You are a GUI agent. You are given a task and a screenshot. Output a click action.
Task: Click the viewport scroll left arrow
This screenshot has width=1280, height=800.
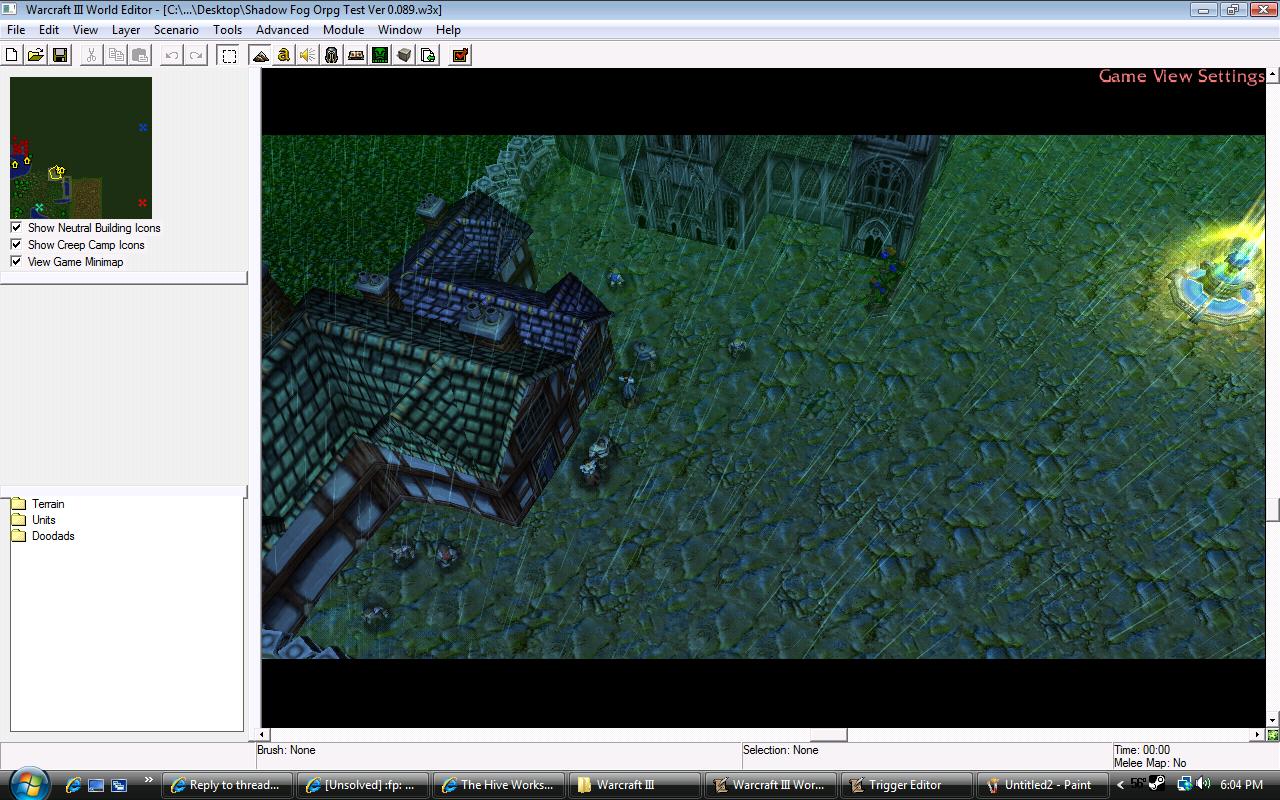(264, 735)
